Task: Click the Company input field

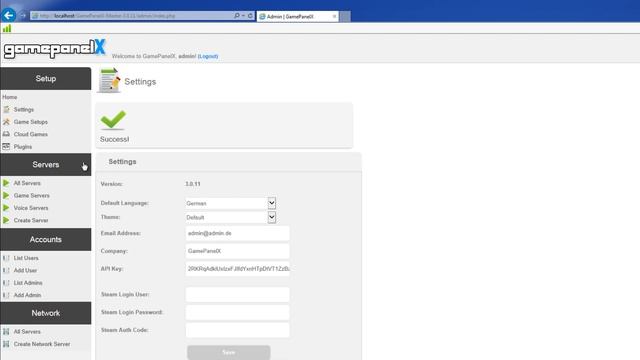Action: [x=238, y=251]
